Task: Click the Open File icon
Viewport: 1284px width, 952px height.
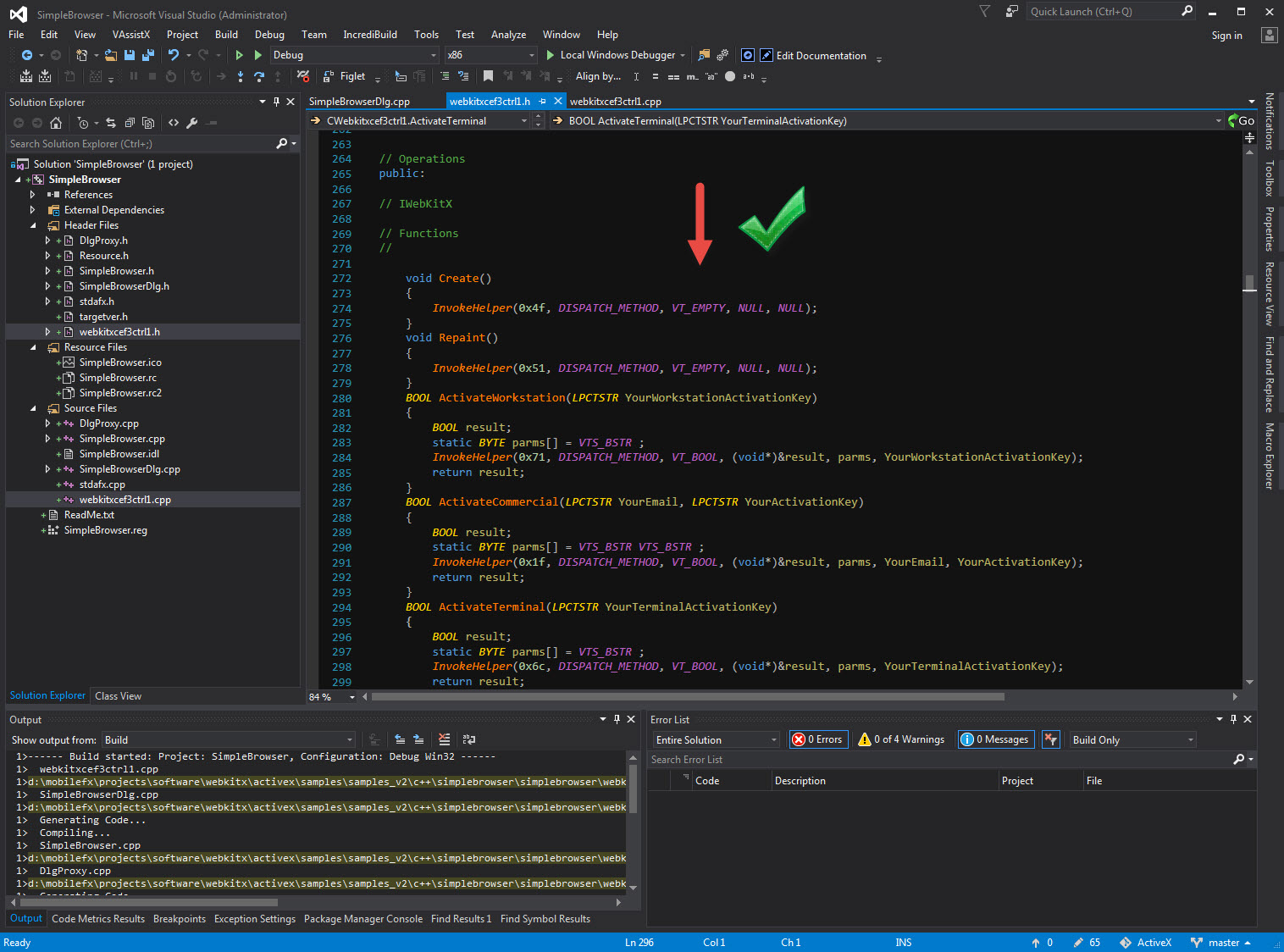Action: click(110, 55)
